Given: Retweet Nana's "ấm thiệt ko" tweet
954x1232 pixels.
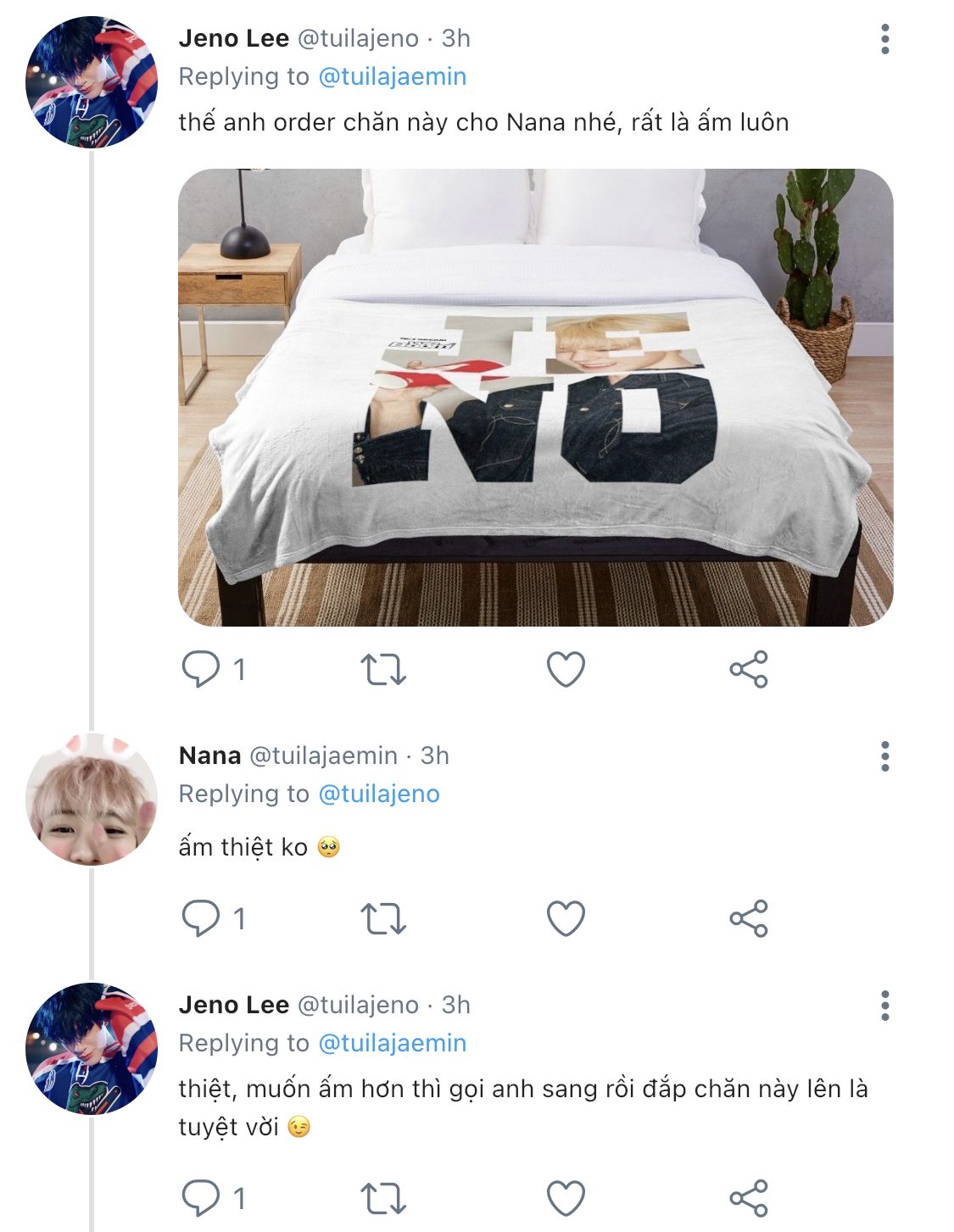Looking at the screenshot, I should click(x=383, y=918).
